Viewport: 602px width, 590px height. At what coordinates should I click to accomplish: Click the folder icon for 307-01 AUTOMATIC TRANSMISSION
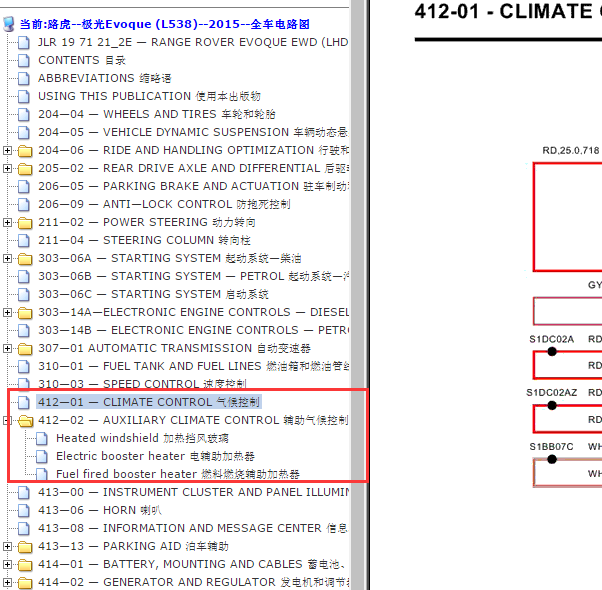pos(25,349)
